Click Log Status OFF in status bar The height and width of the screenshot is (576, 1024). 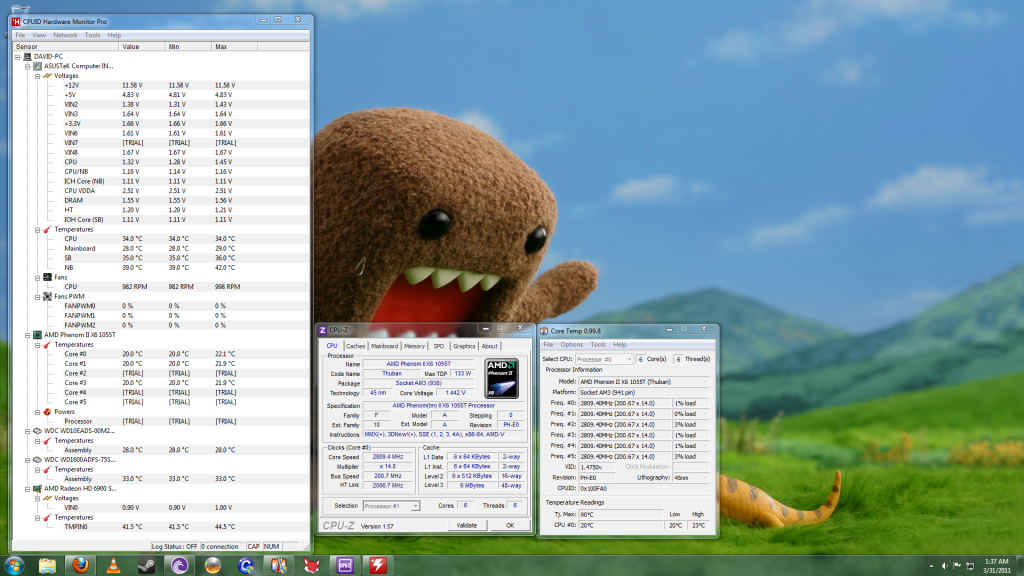tap(174, 546)
